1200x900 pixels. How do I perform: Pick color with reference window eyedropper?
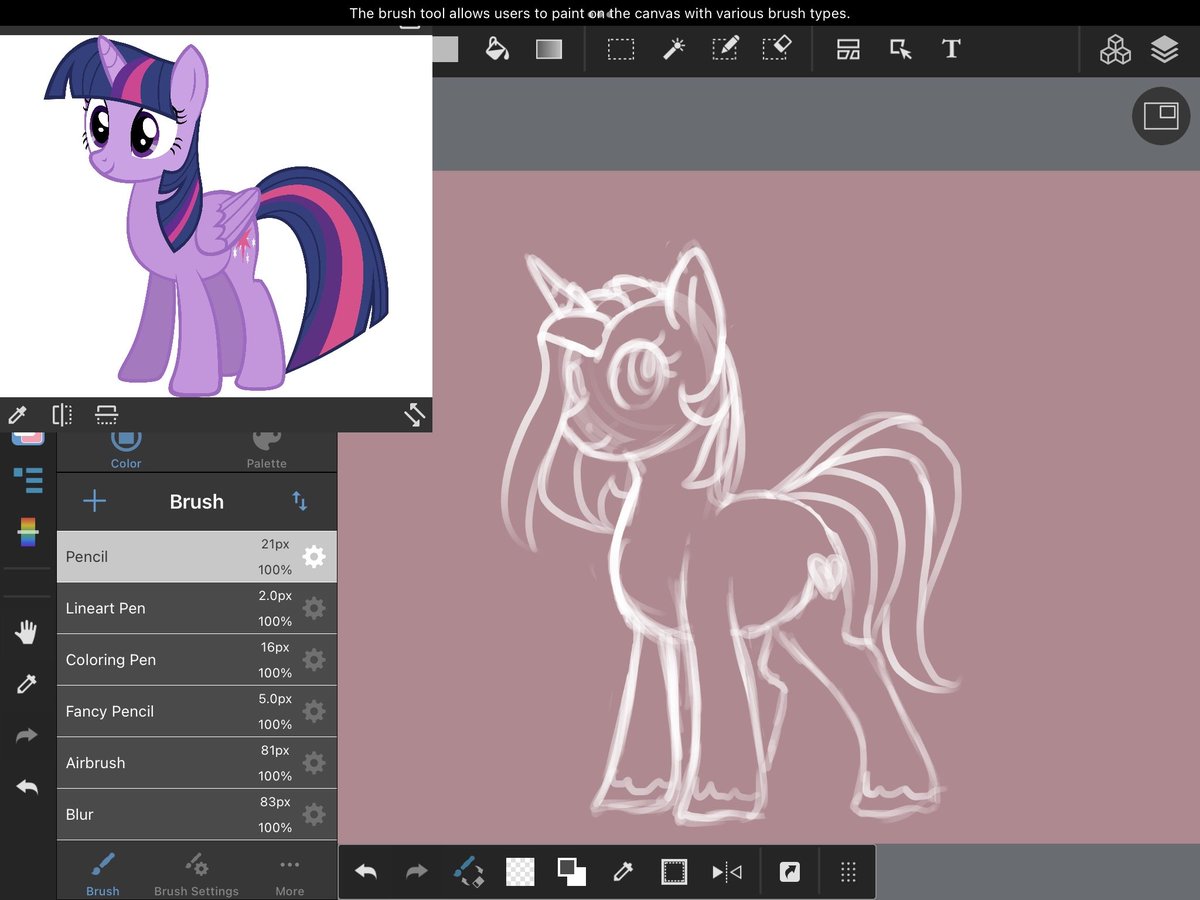17,414
